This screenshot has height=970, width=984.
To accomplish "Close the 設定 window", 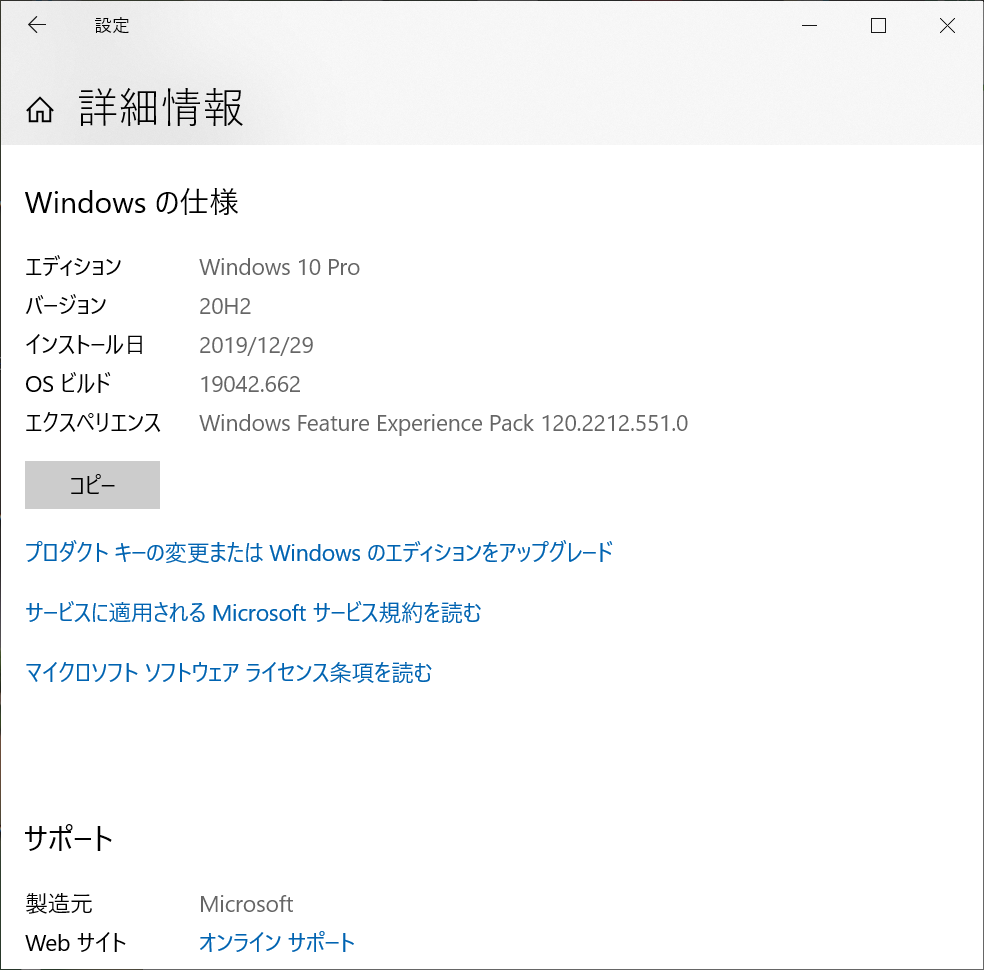I will tap(948, 26).
